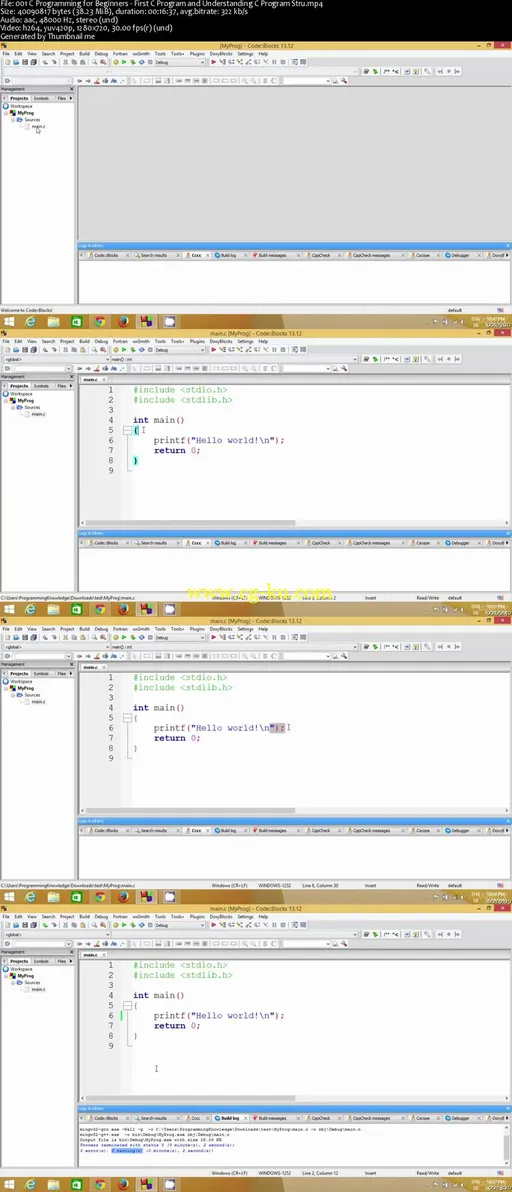Open CppCheck log tab in empty-editor frame
The width and height of the screenshot is (512, 1192).
point(320,255)
